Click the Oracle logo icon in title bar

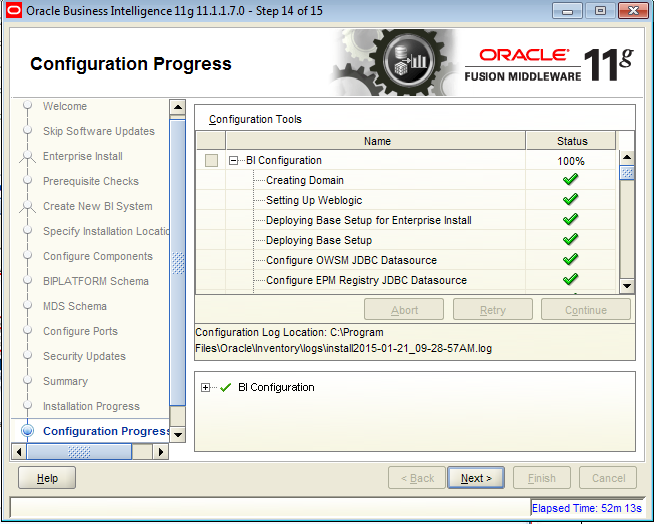coord(13,10)
